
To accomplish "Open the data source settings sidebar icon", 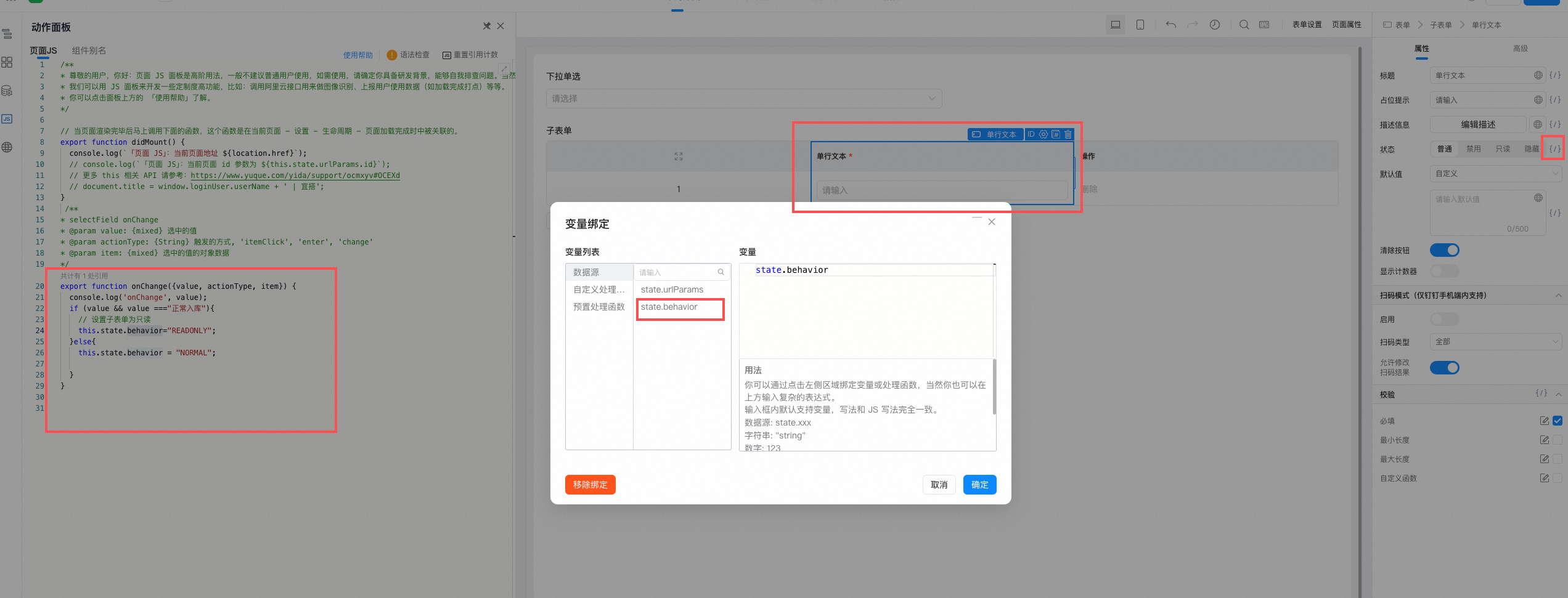I will coord(7,91).
